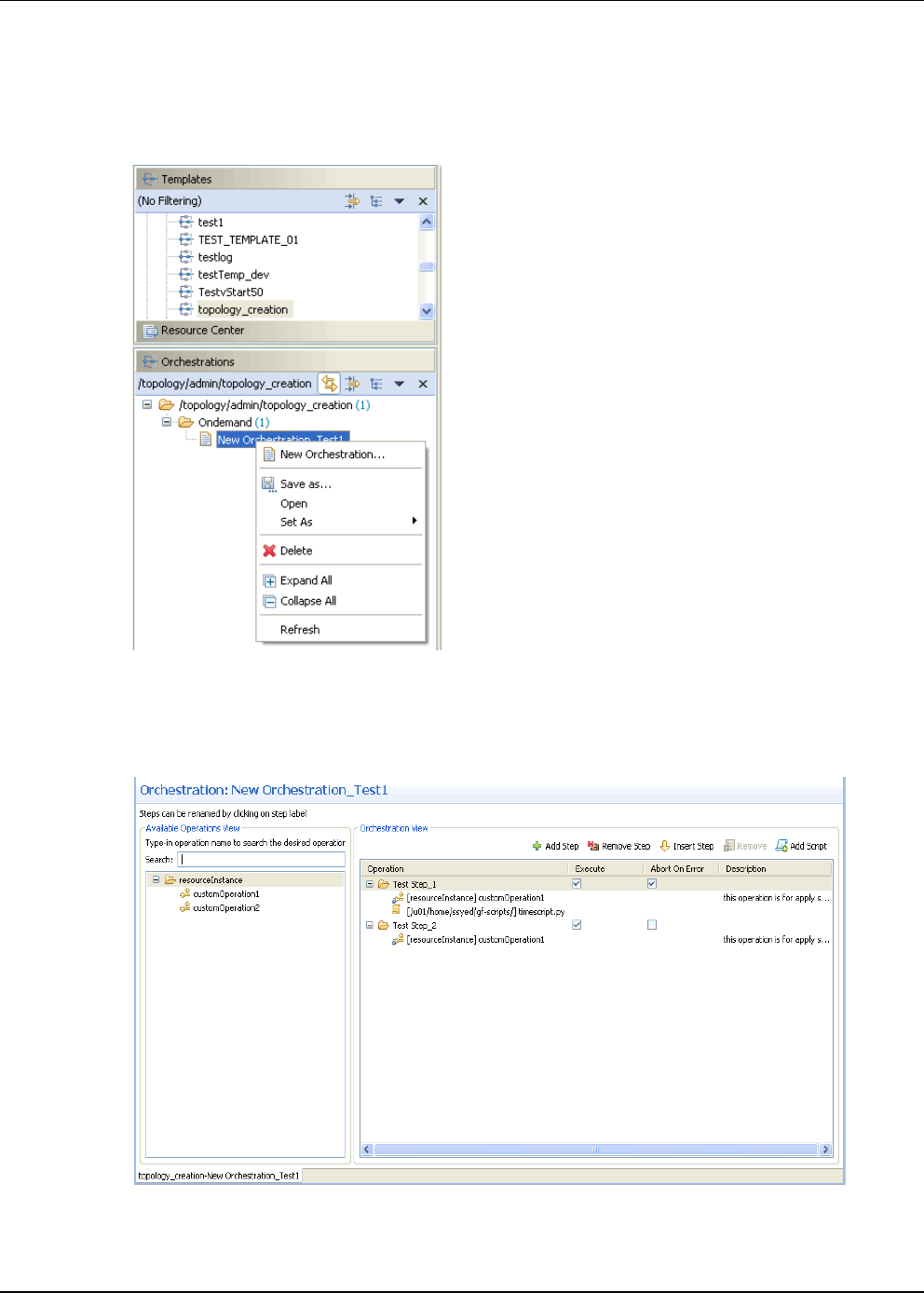The width and height of the screenshot is (924, 1293).
Task: Open the Orchestrations view menu dropdown arrow
Action: pos(400,384)
